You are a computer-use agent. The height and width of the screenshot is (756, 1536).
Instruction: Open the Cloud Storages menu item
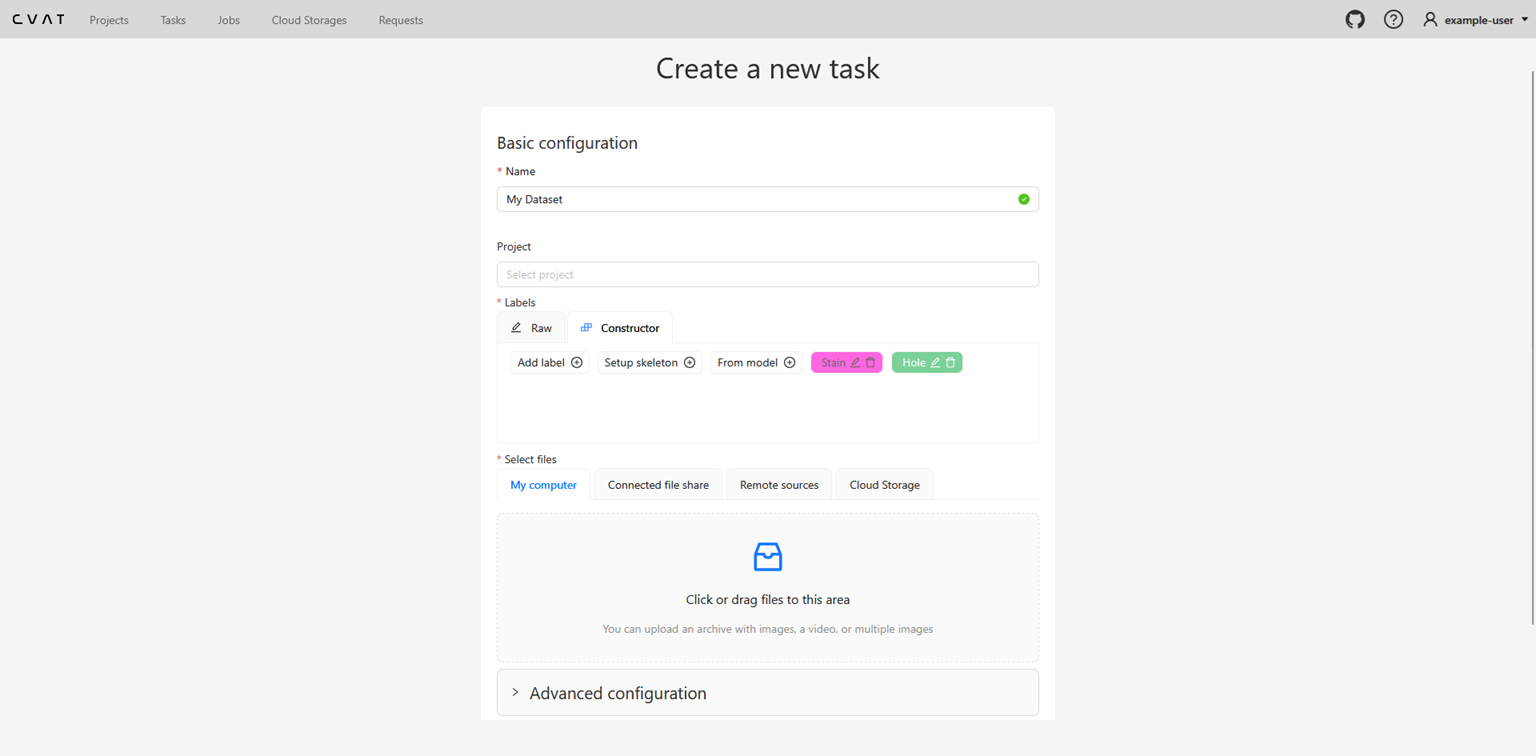coord(309,20)
